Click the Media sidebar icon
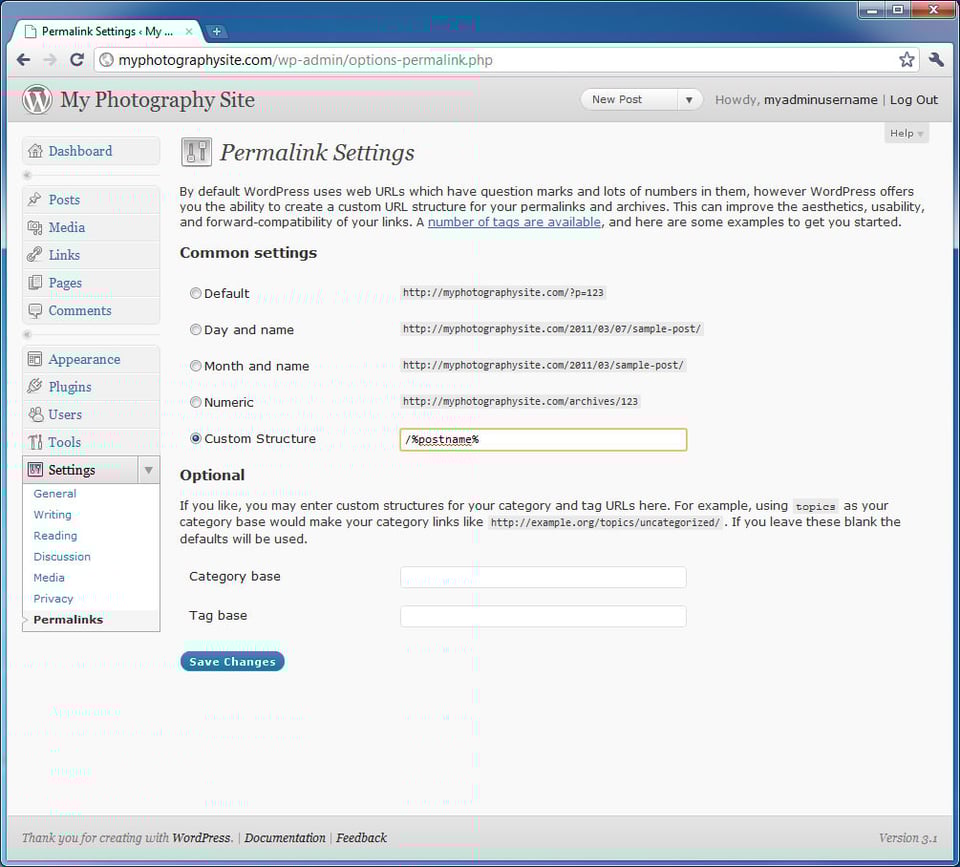The image size is (960, 867). pyautogui.click(x=35, y=227)
